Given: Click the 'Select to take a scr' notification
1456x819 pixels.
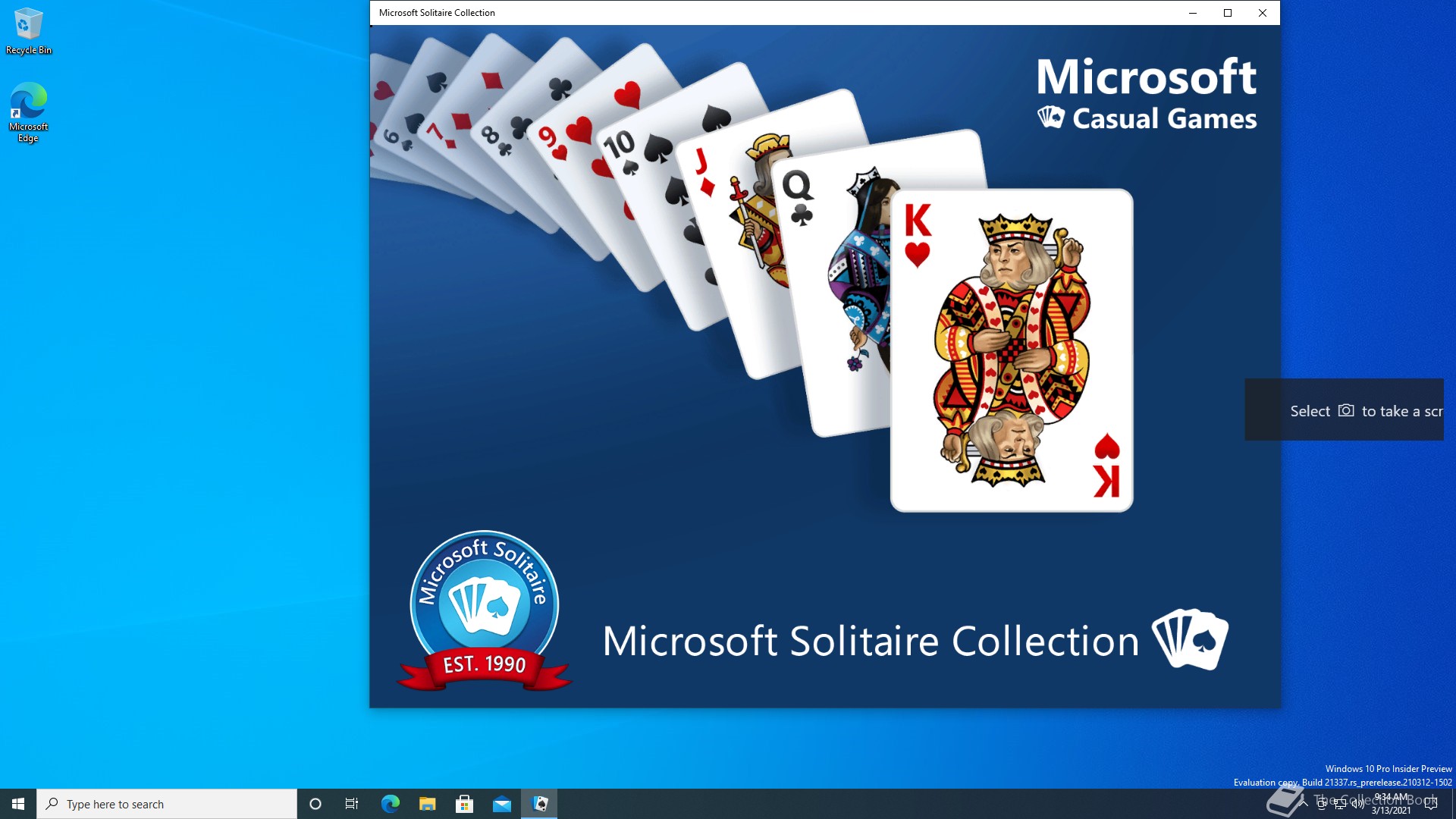Looking at the screenshot, I should 1345,410.
